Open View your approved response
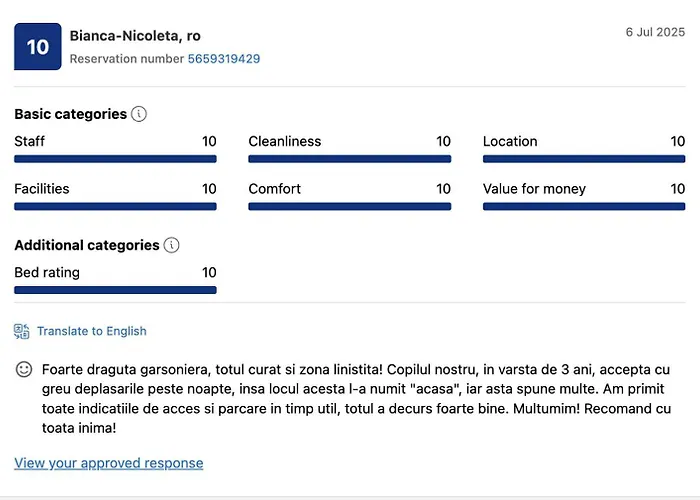700x500 pixels. [108, 463]
